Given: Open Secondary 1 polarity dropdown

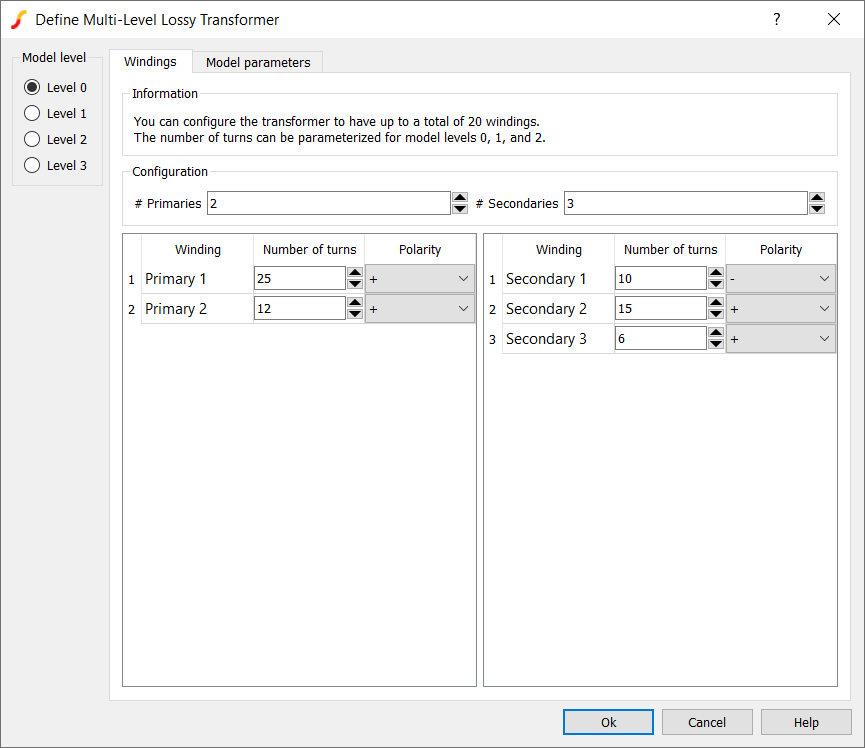Looking at the screenshot, I should (x=781, y=279).
